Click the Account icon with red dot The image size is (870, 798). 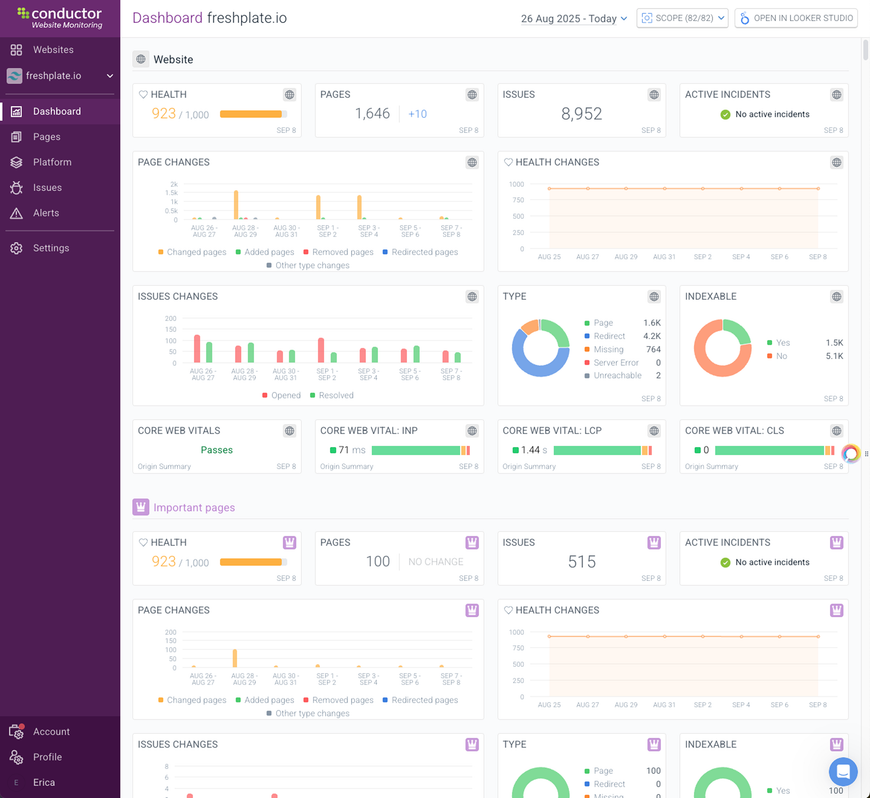pos(16,731)
